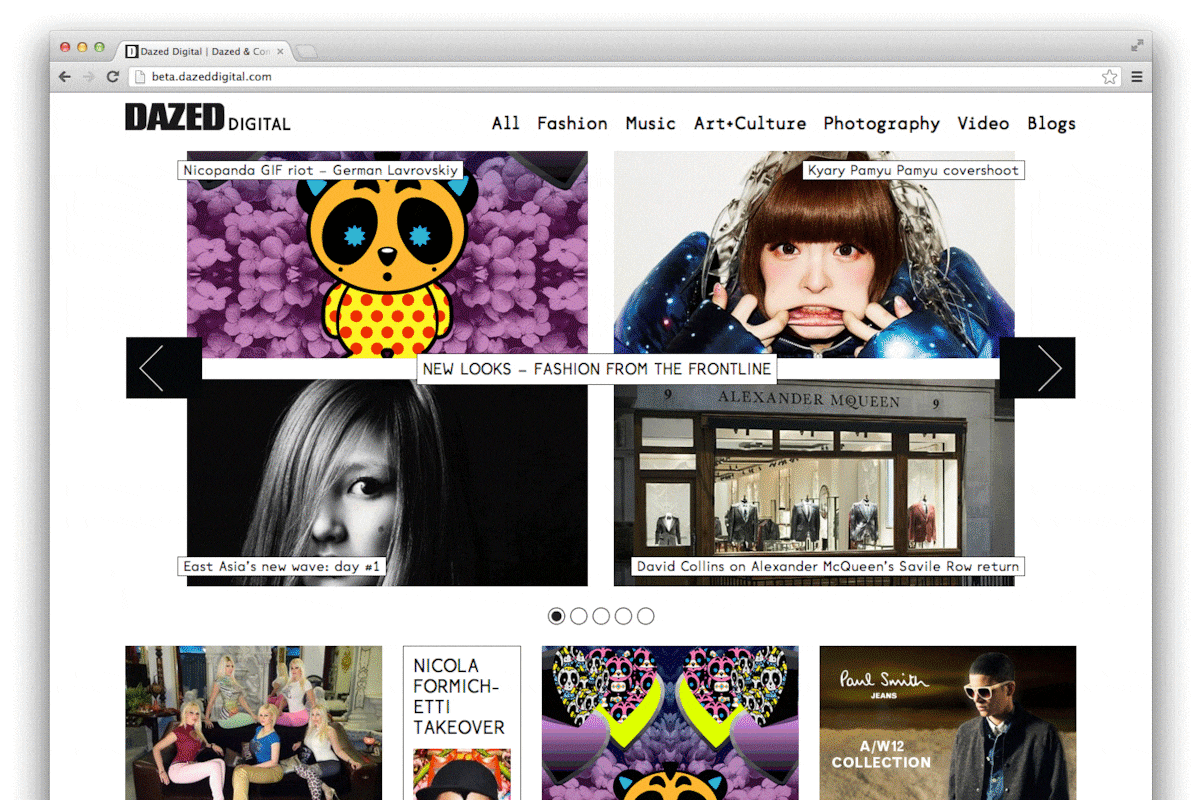Open the Alexander McQueen storefront photo

tap(814, 482)
